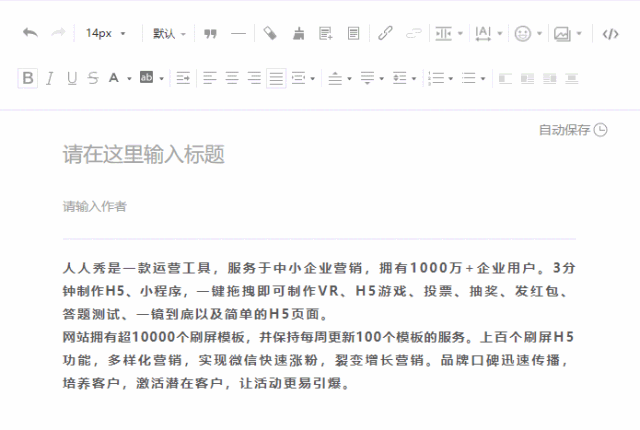Align text to the left
Image resolution: width=640 pixels, height=430 pixels.
coord(210,78)
